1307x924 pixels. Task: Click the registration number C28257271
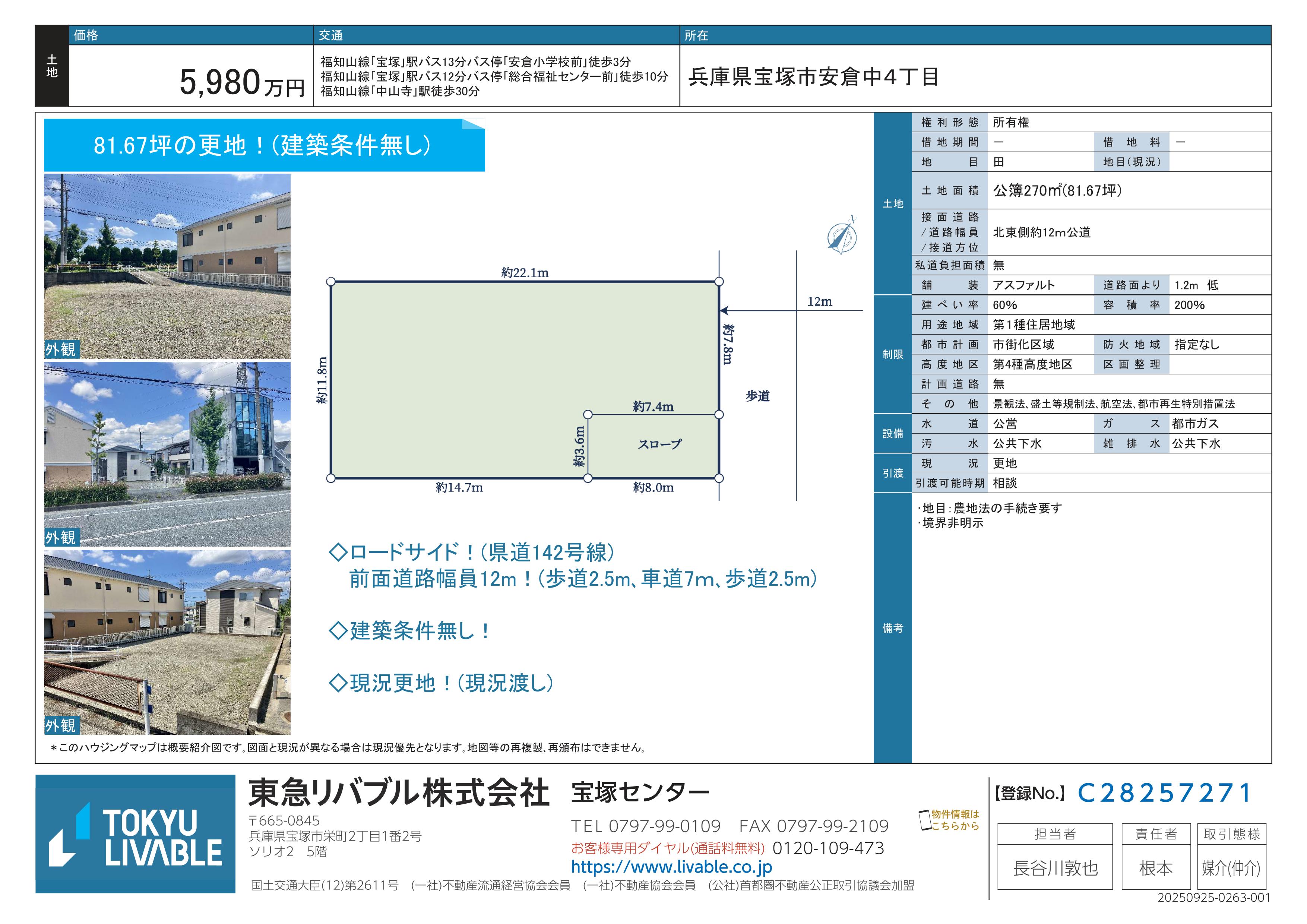click(x=1165, y=793)
